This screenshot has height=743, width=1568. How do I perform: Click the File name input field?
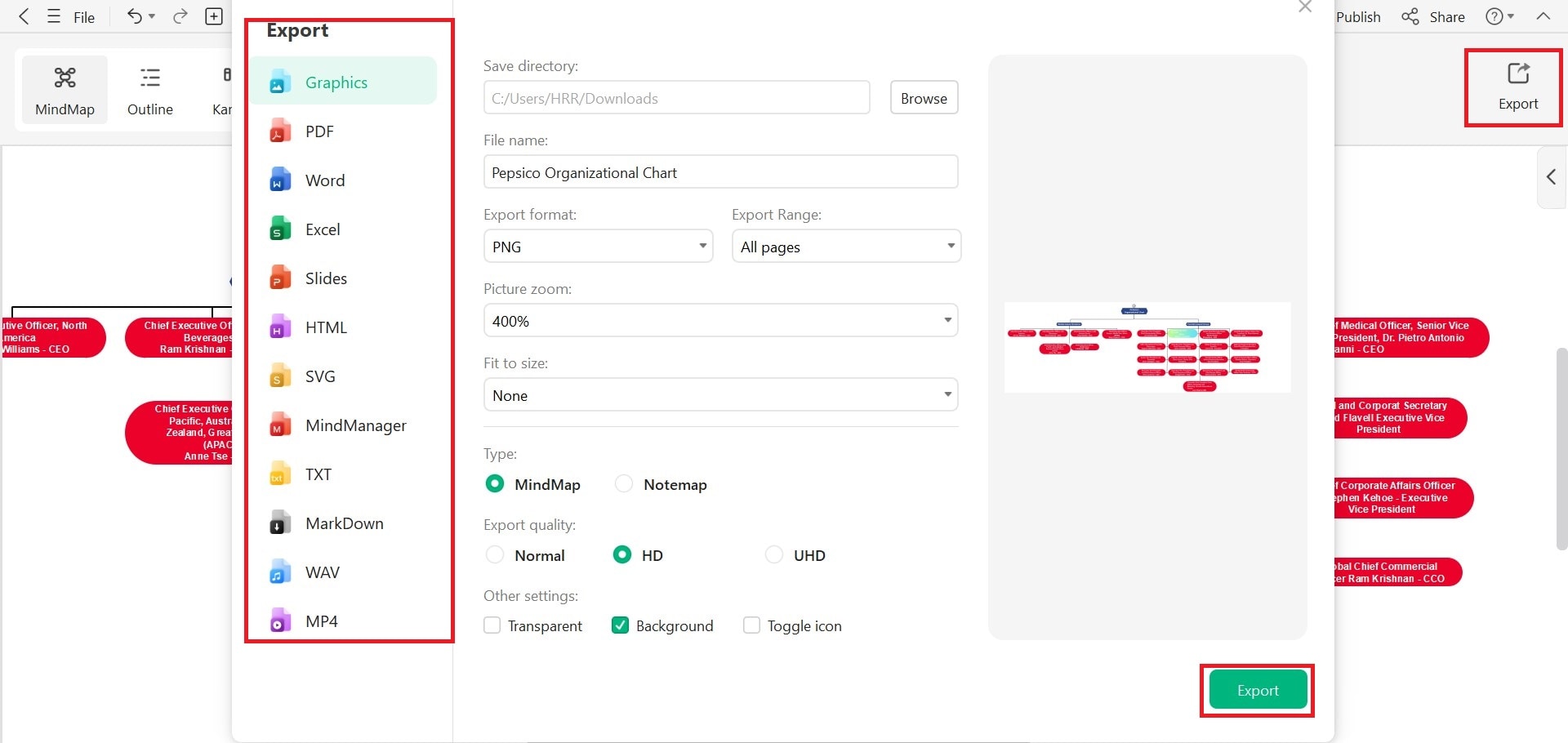point(720,172)
